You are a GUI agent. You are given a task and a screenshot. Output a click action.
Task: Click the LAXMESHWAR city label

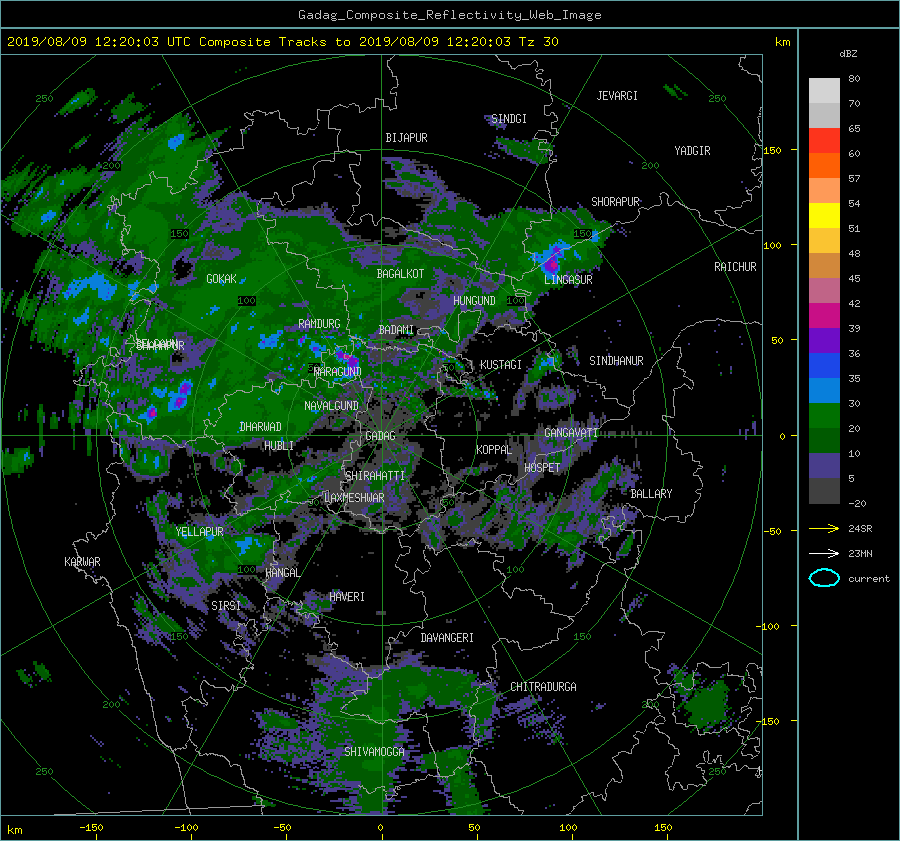tap(354, 498)
